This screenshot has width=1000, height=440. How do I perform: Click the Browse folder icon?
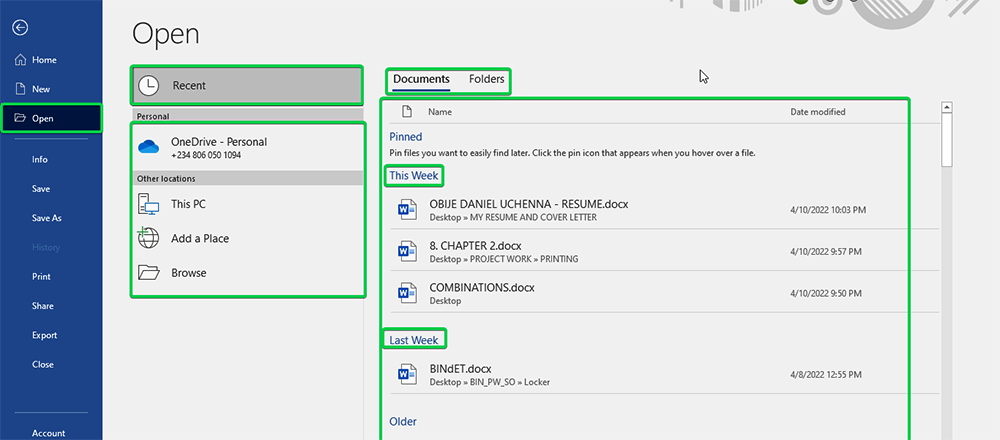click(149, 273)
